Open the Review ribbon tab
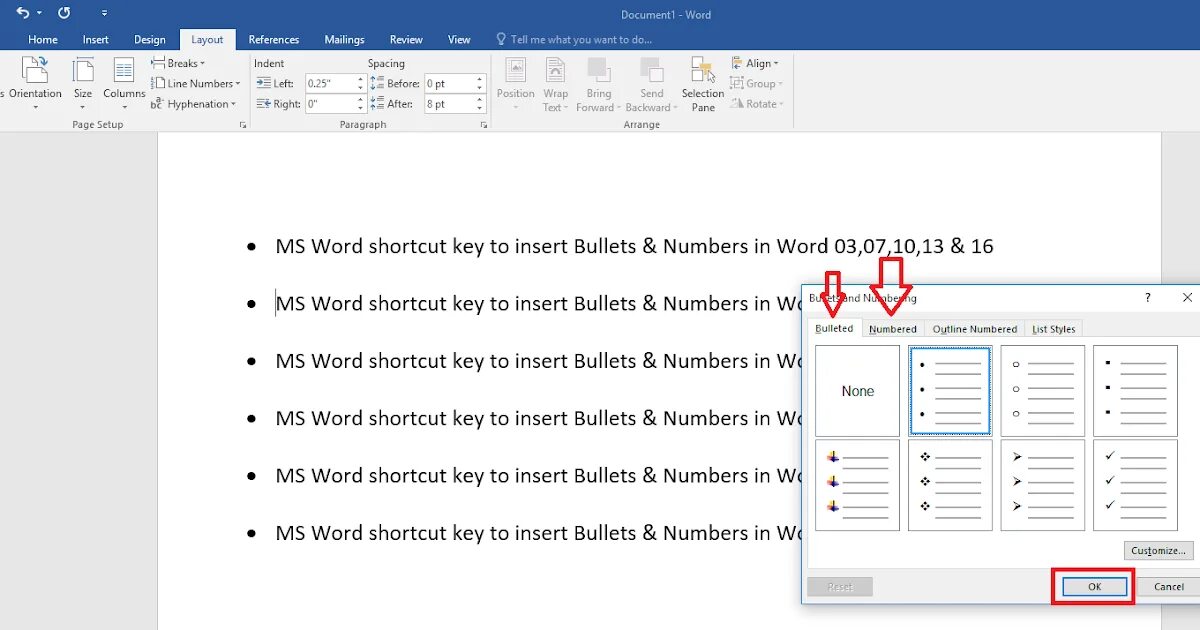 [406, 40]
